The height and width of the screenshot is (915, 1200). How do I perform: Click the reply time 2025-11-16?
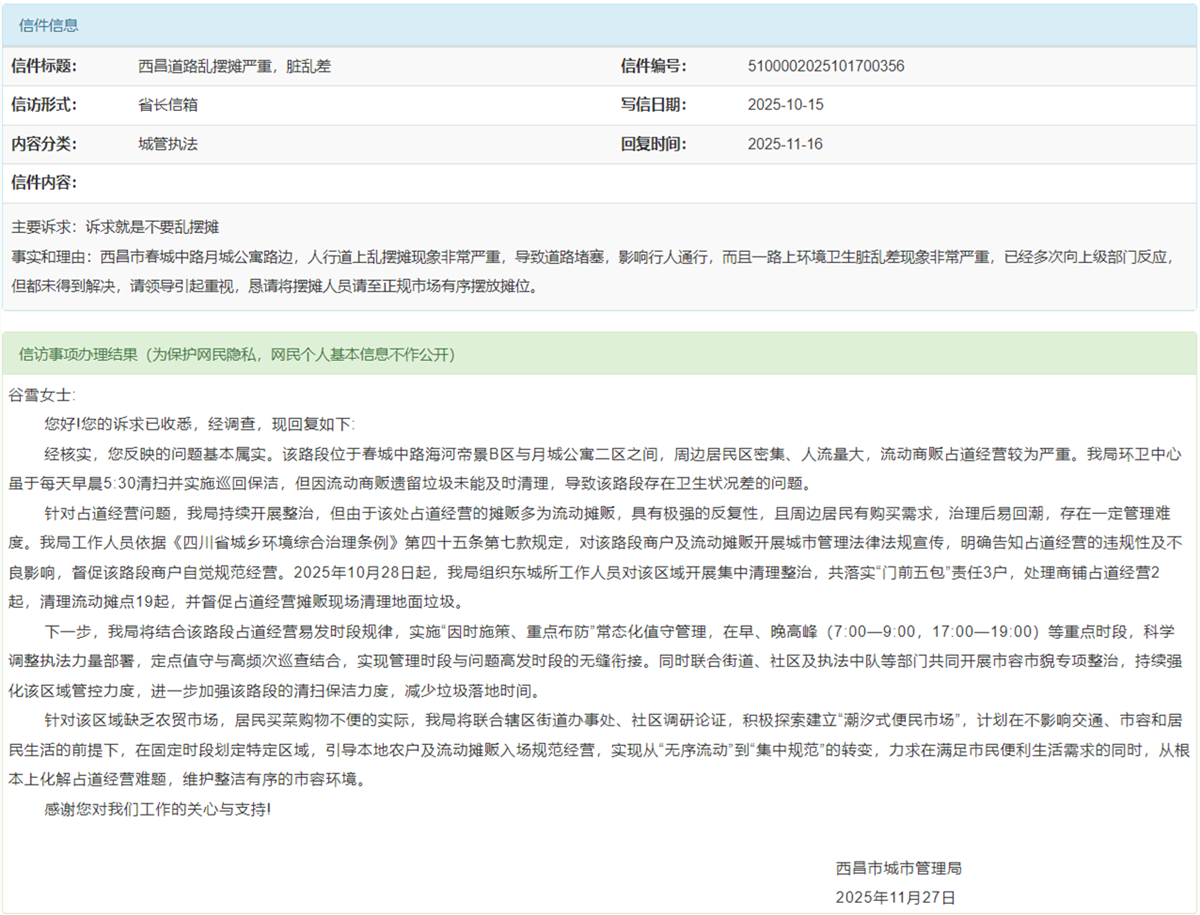click(x=785, y=143)
